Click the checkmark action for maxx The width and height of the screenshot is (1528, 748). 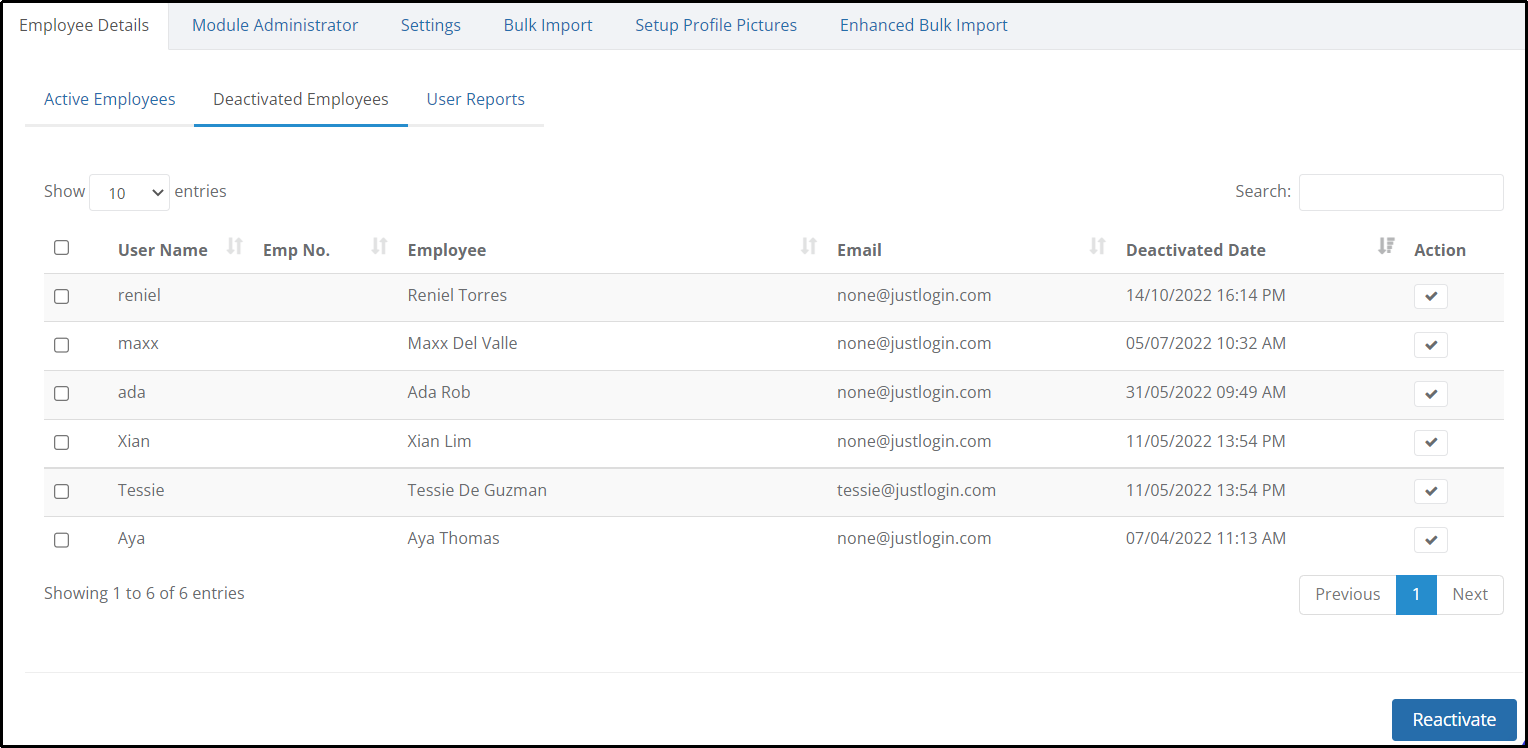(1430, 345)
